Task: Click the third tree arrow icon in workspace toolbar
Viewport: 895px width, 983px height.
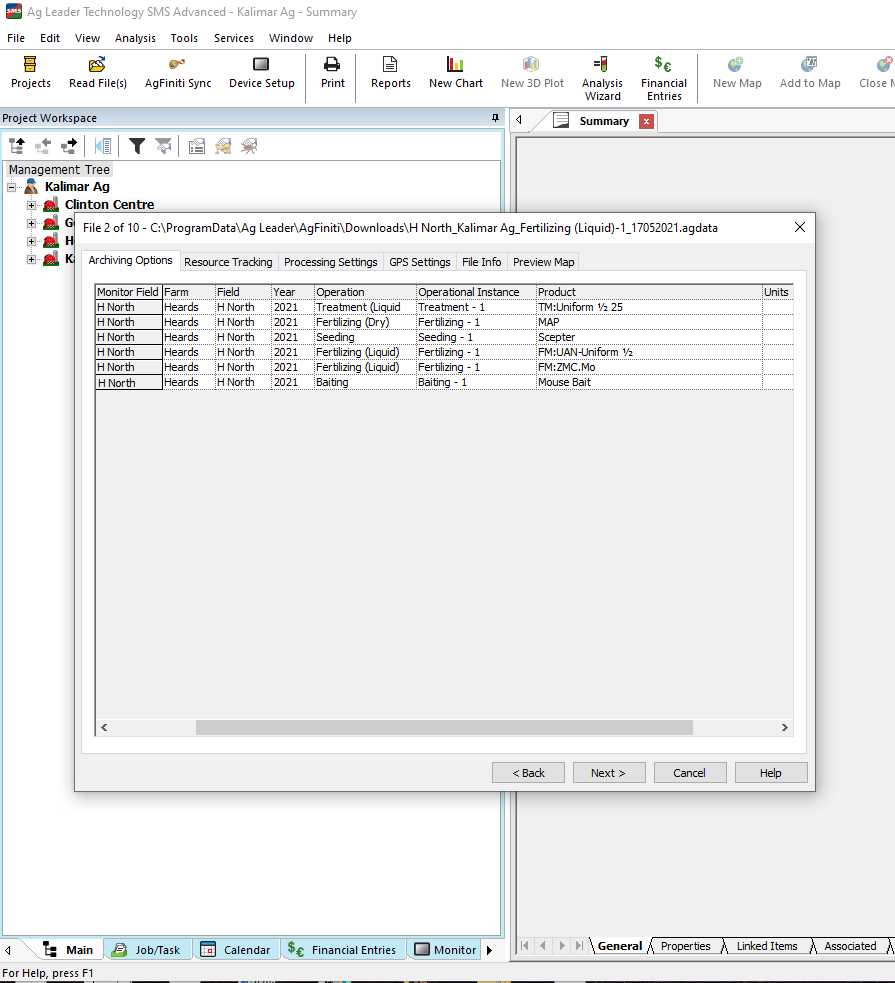Action: 69,146
